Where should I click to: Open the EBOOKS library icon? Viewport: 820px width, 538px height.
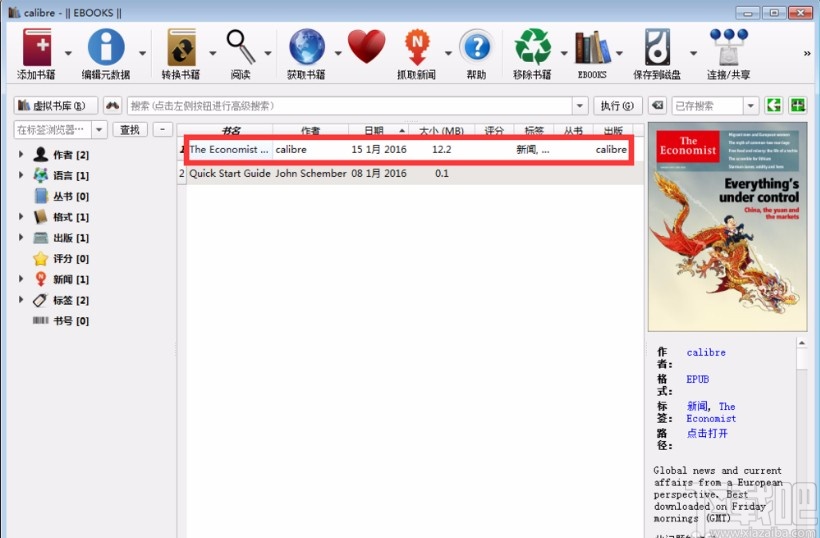pos(592,48)
